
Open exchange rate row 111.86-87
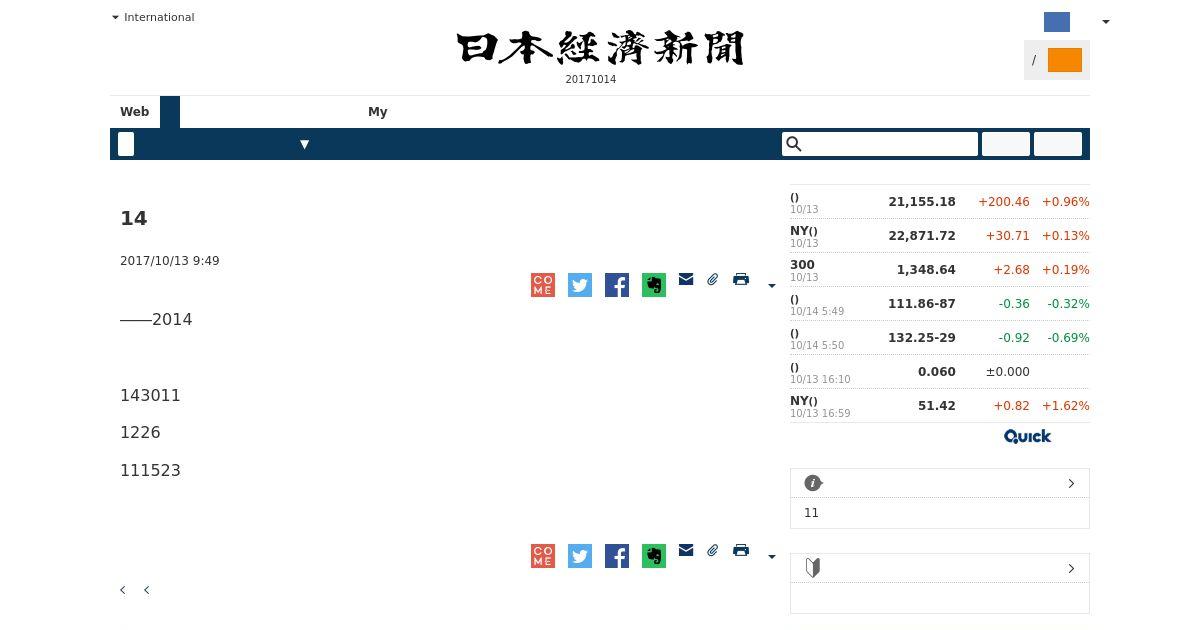940,304
